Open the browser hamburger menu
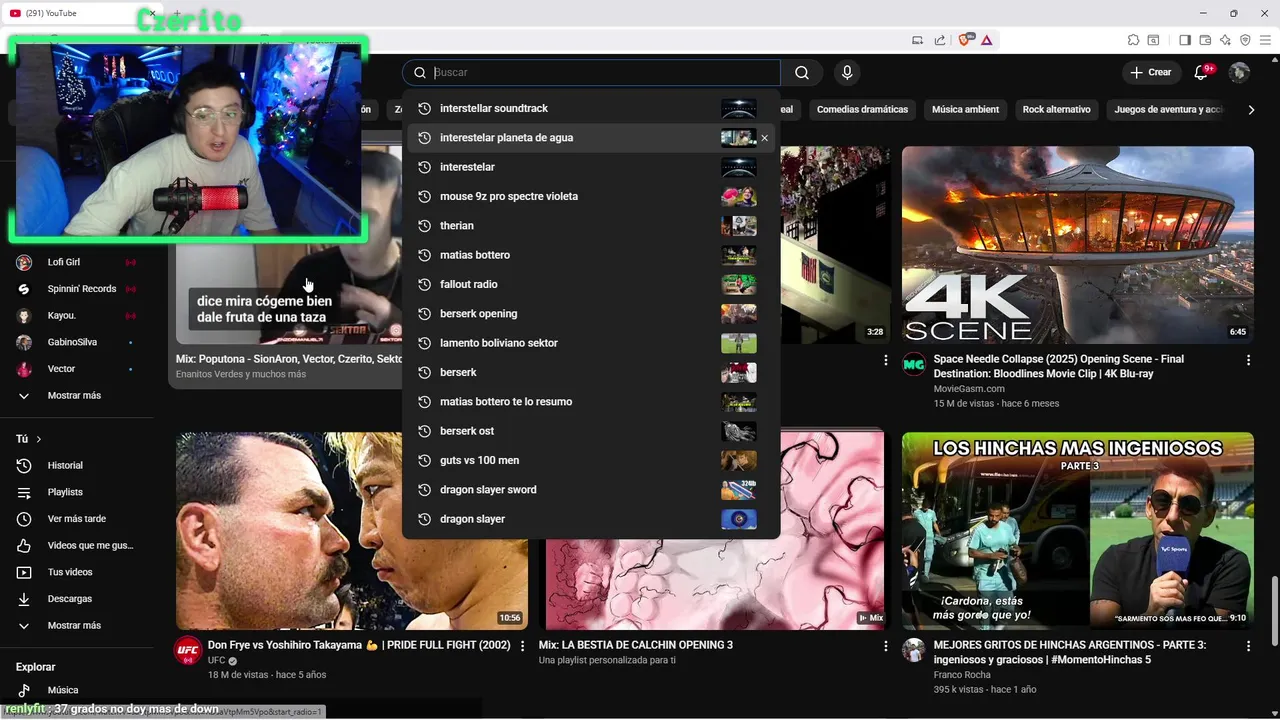The width and height of the screenshot is (1280, 720). pos(1265,40)
